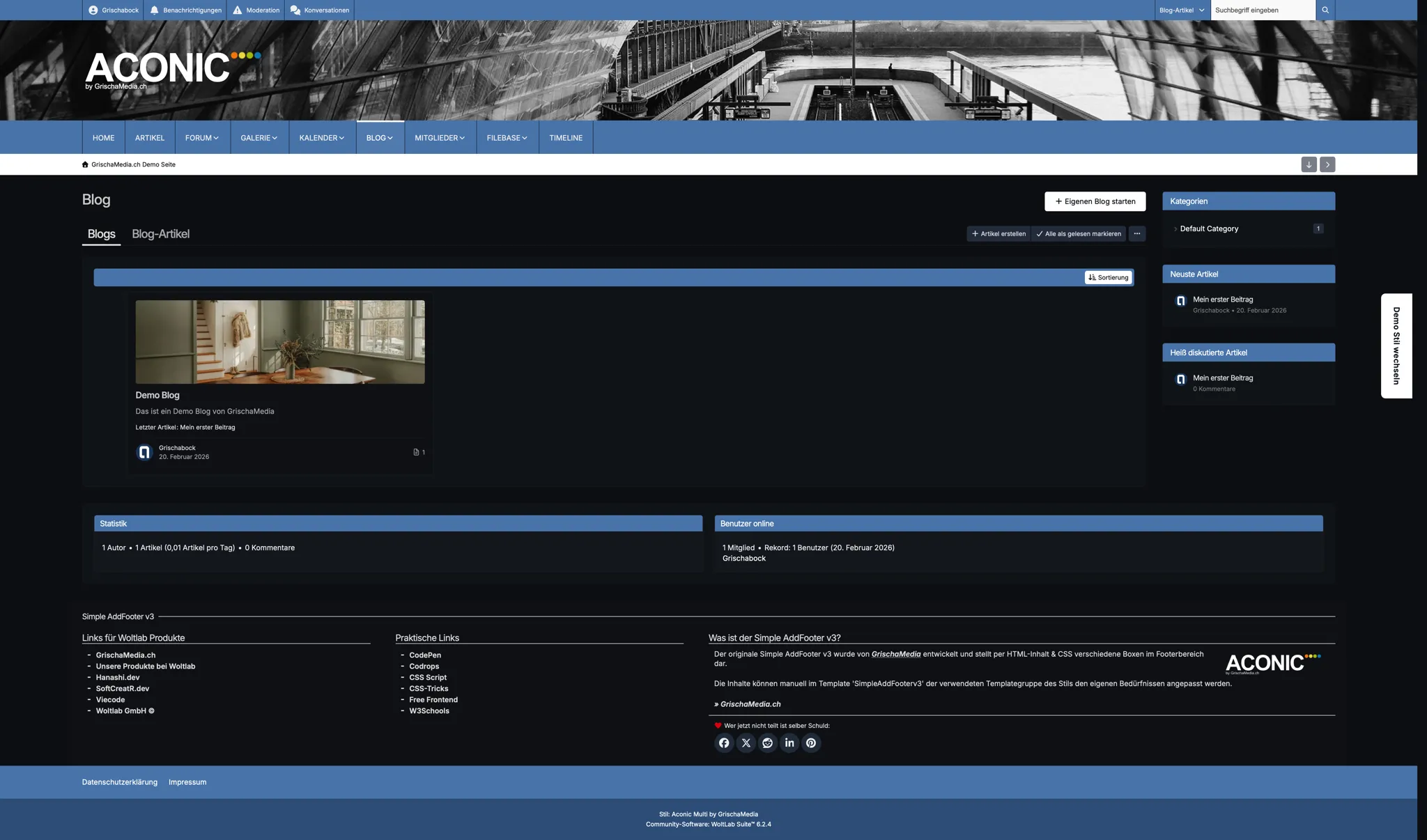Open GrischaMedia.ch Woltlab product link

click(125, 655)
